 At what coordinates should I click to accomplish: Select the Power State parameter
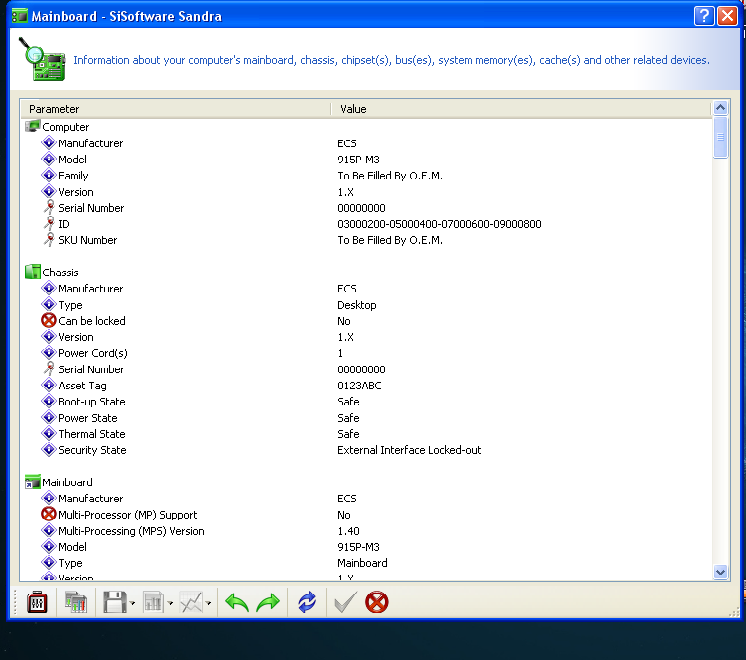tap(88, 418)
